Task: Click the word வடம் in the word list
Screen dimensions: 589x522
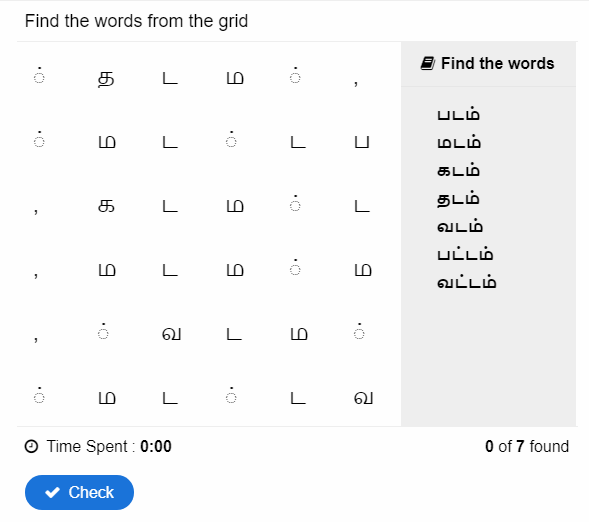Action: (x=460, y=226)
